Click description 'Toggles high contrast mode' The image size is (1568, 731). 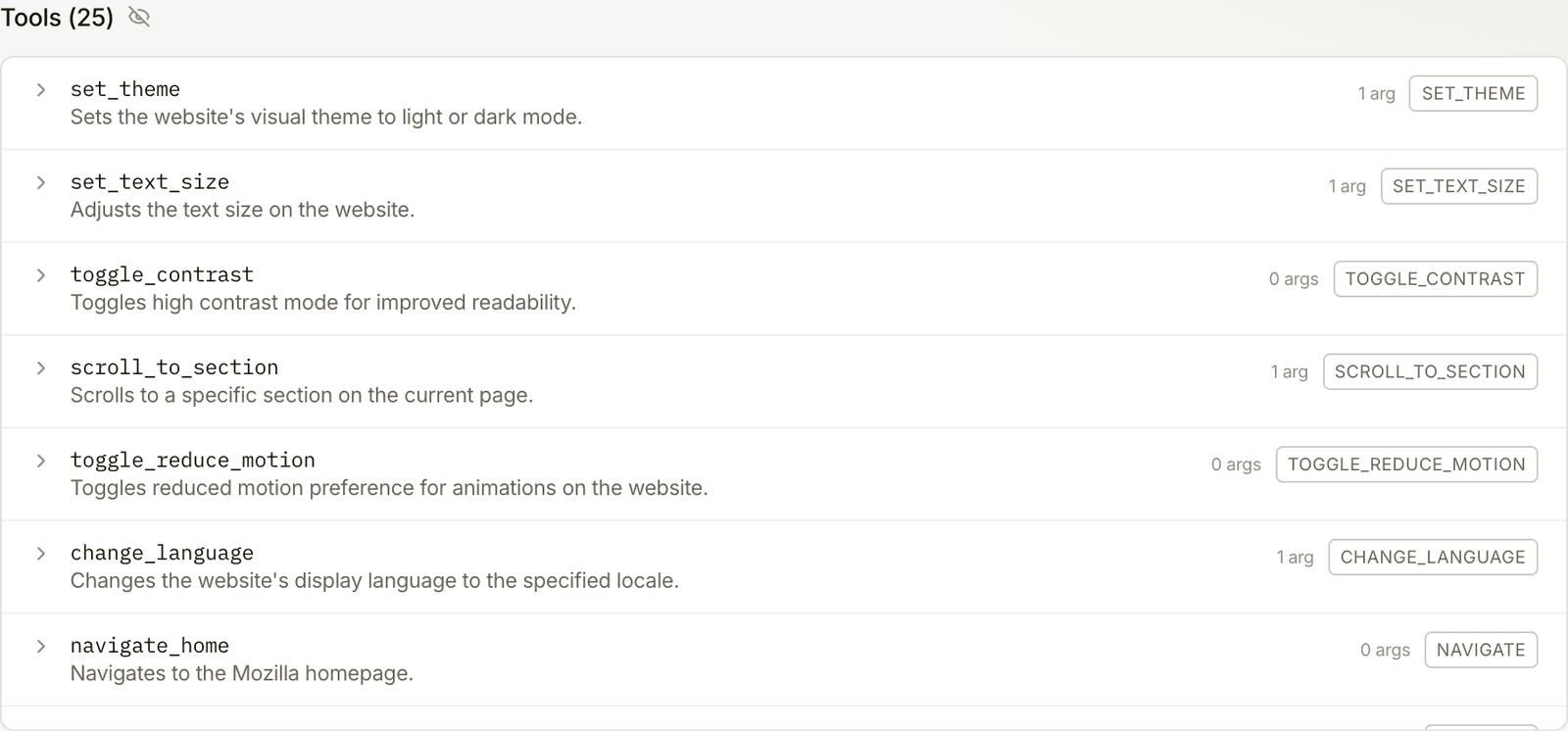point(323,303)
